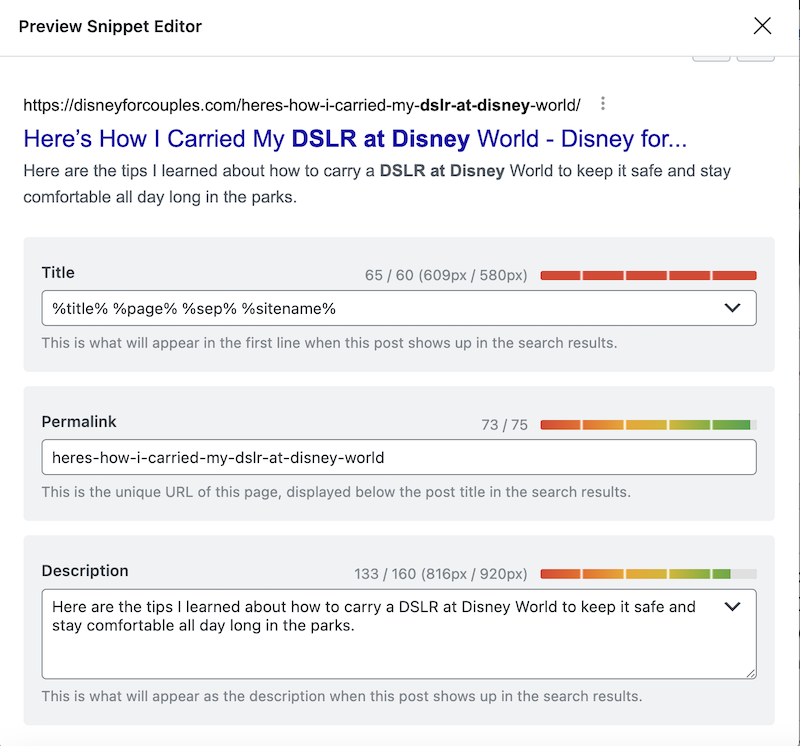Click the blue preview title link
This screenshot has width=800, height=746.
354,138
